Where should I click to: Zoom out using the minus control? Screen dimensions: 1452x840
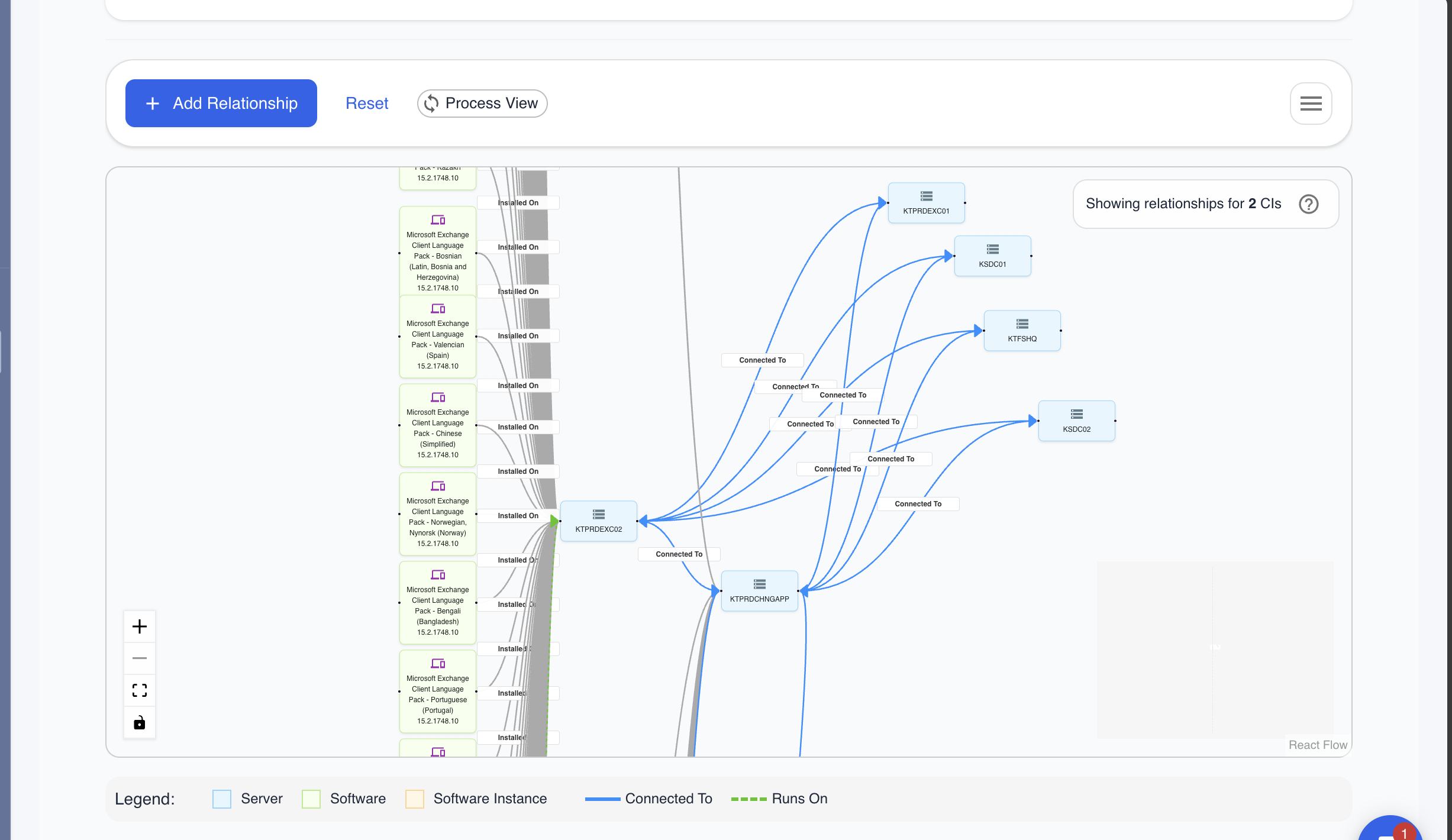pyautogui.click(x=140, y=658)
